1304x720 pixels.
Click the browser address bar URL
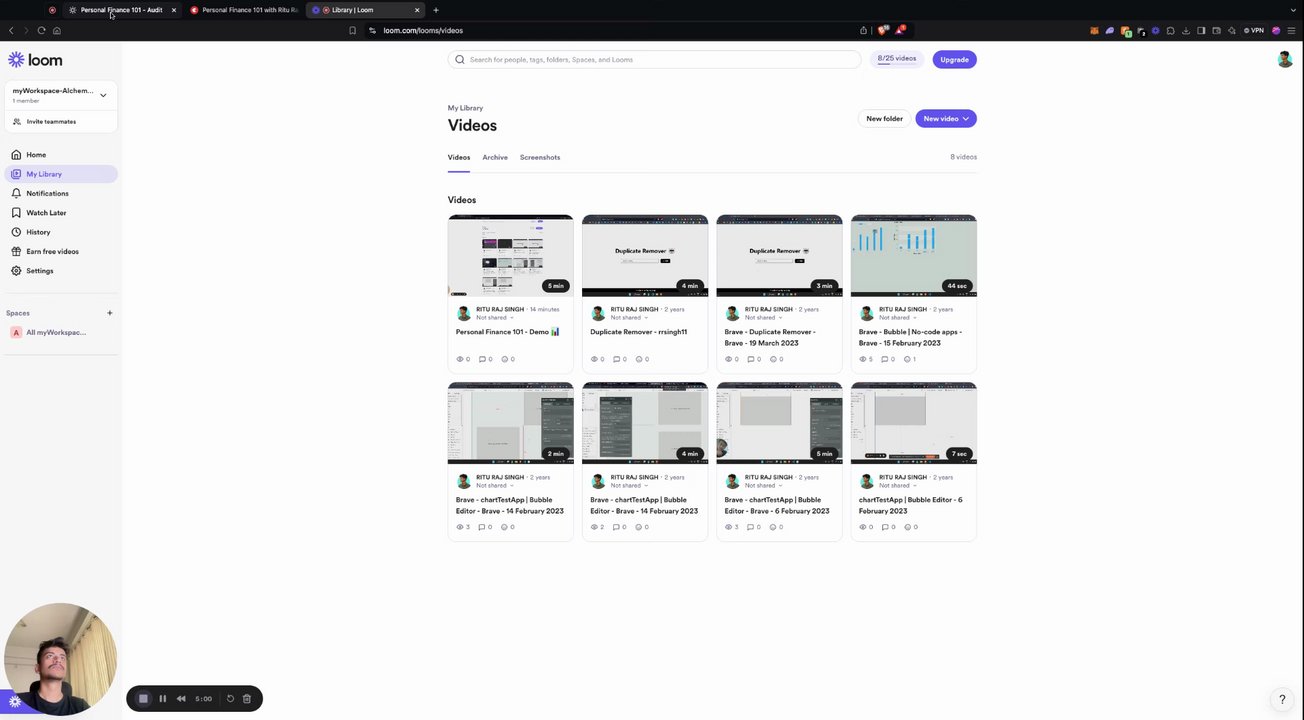coord(423,31)
